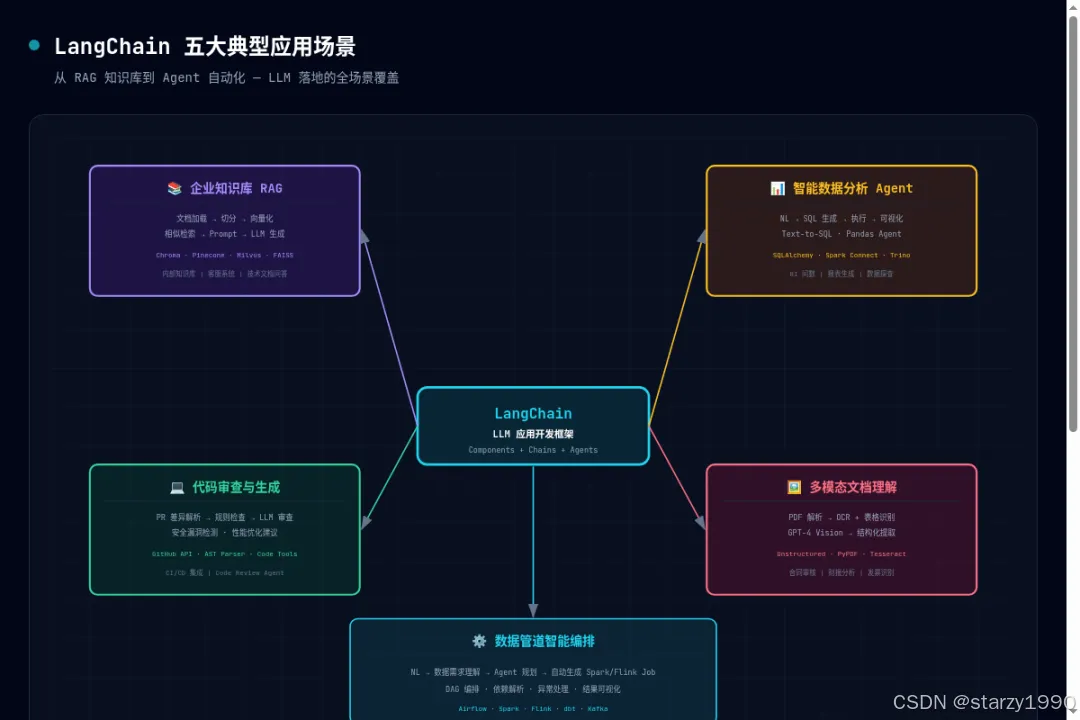Click the CI/CD 集成 | Code Review Agent line

coord(225,573)
